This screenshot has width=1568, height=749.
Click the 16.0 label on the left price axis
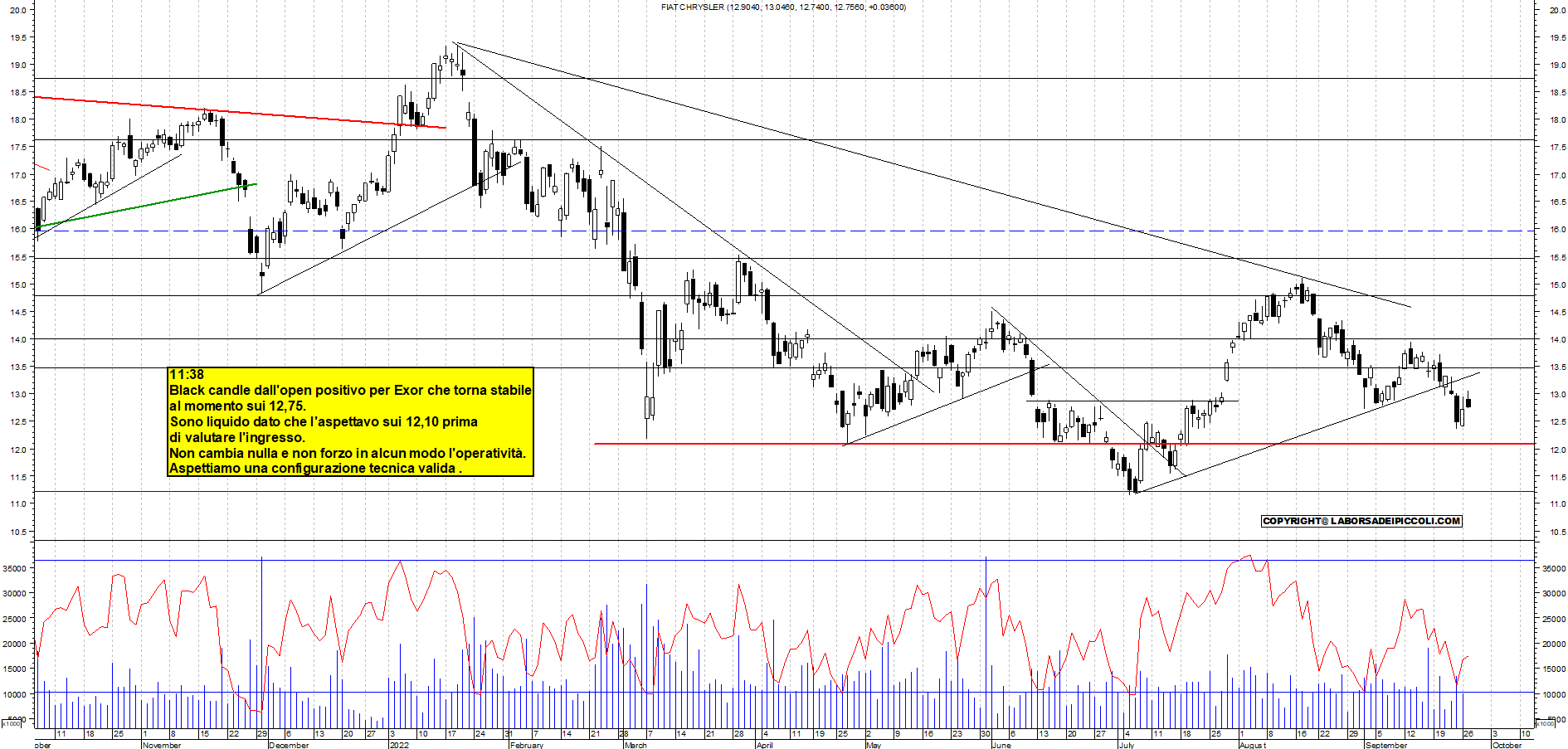coord(17,230)
